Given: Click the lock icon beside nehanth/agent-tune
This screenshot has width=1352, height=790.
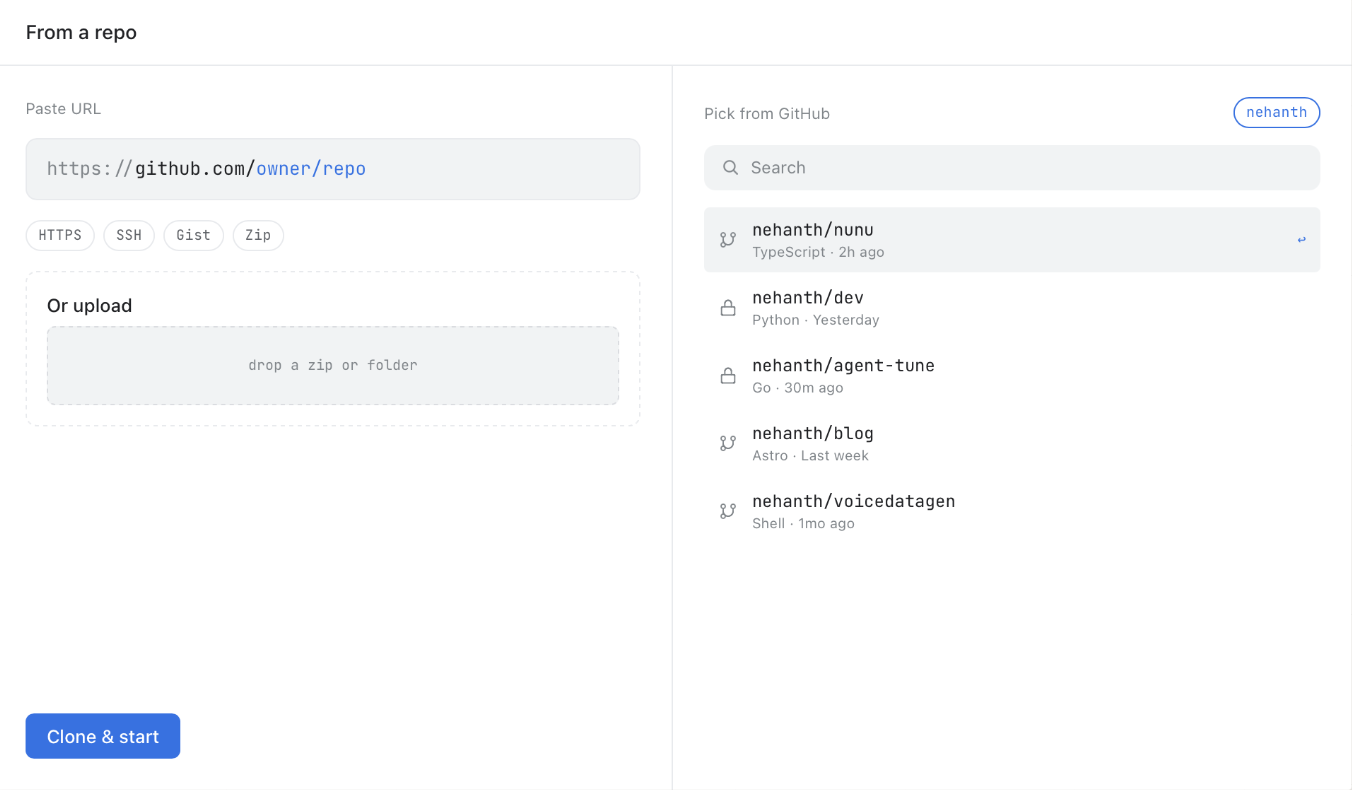Looking at the screenshot, I should click(728, 376).
